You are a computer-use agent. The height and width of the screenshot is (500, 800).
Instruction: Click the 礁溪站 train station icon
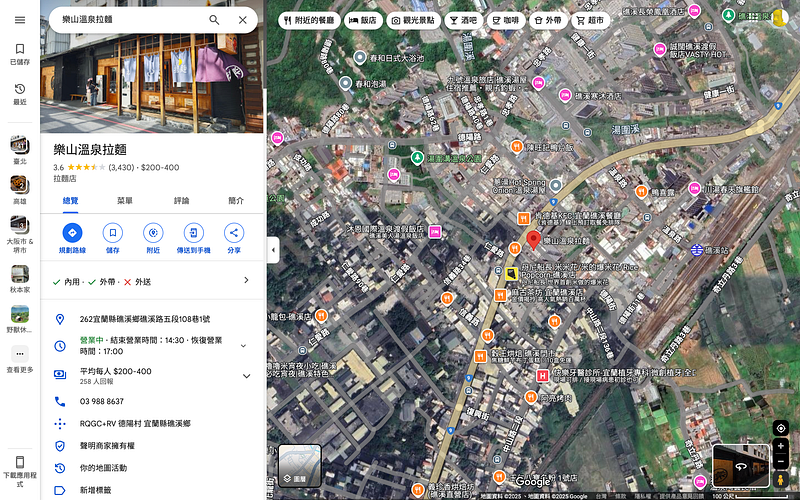[x=696, y=250]
